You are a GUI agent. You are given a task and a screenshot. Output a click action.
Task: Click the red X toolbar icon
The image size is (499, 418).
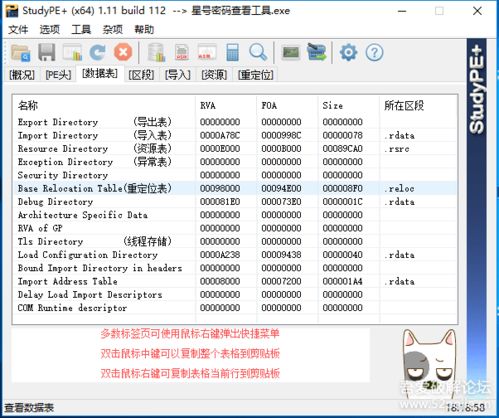click(123, 52)
